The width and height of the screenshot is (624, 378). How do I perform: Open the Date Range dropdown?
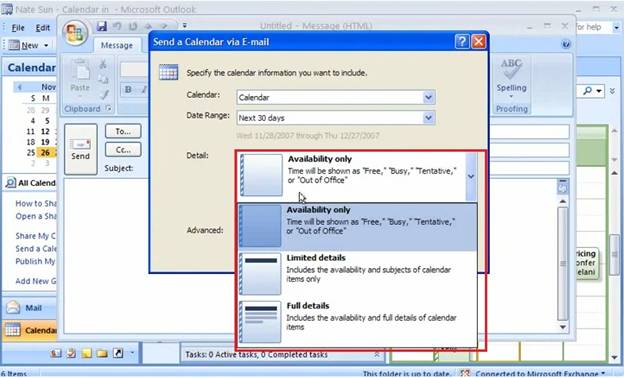(x=428, y=118)
